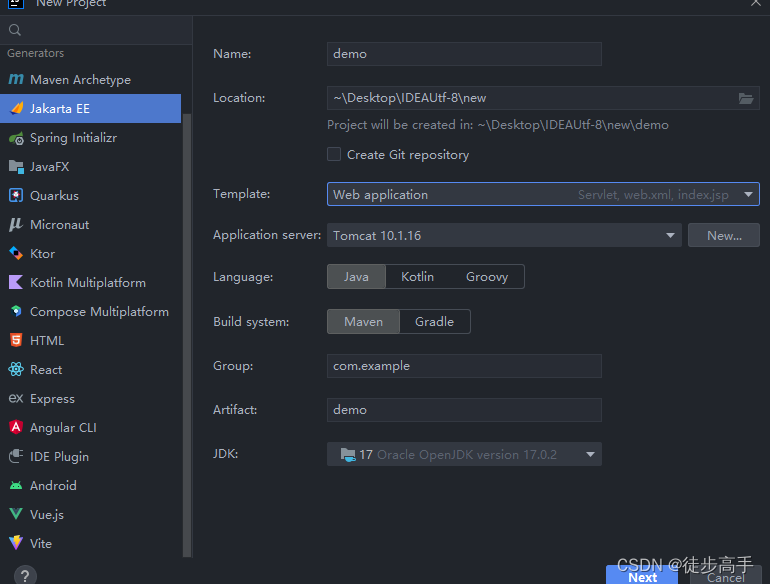The height and width of the screenshot is (584, 770).
Task: Choose Maven as build system
Action: 363,322
